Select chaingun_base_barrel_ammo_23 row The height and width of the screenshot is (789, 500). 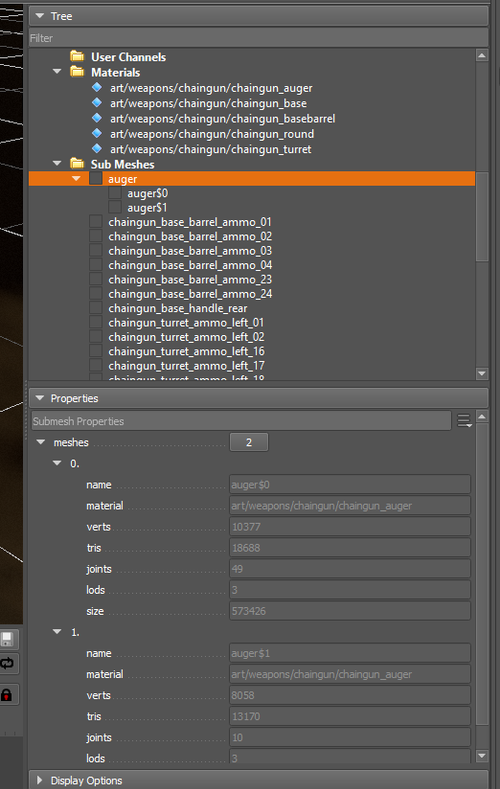(x=190, y=279)
